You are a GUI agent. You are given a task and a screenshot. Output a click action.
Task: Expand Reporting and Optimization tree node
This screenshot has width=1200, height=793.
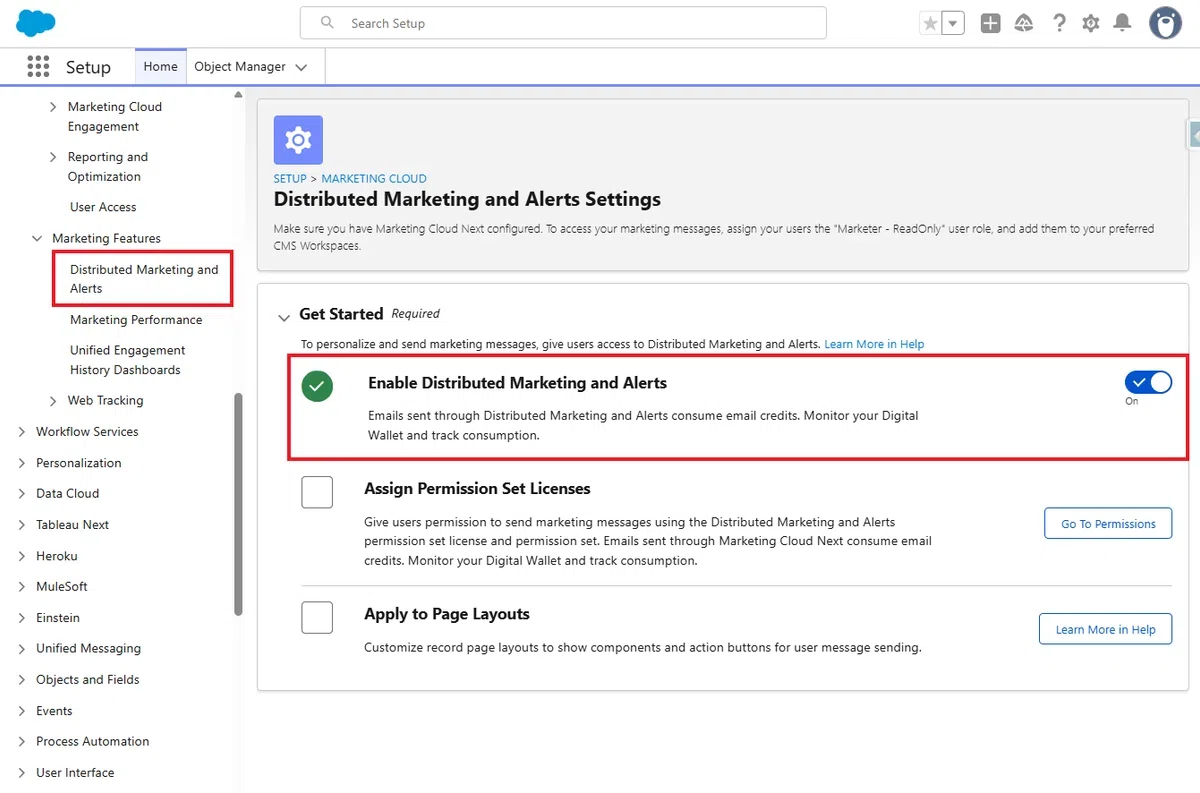coord(53,157)
